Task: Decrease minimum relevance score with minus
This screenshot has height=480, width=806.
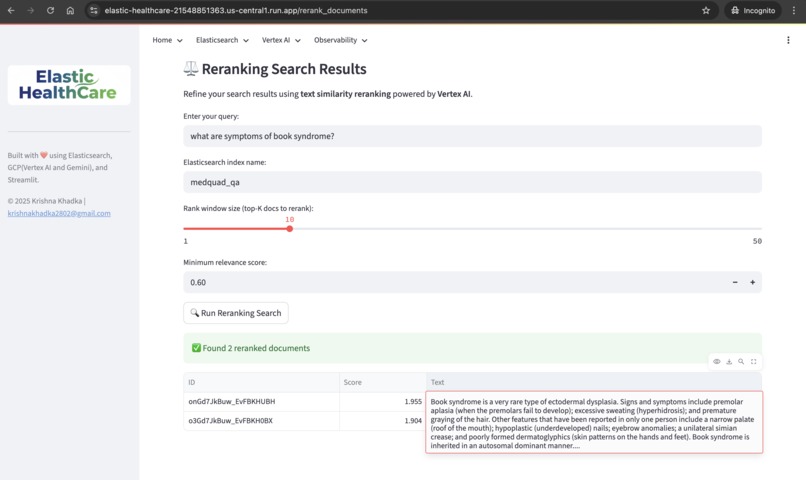Action: [735, 282]
